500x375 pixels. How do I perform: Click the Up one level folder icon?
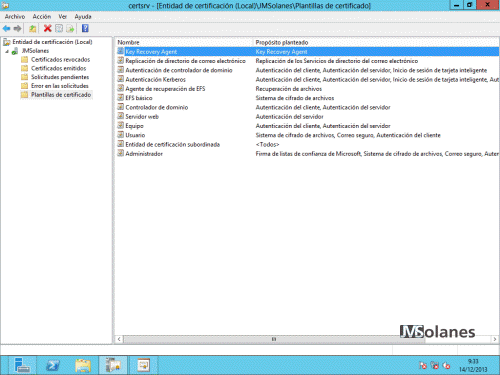33,29
